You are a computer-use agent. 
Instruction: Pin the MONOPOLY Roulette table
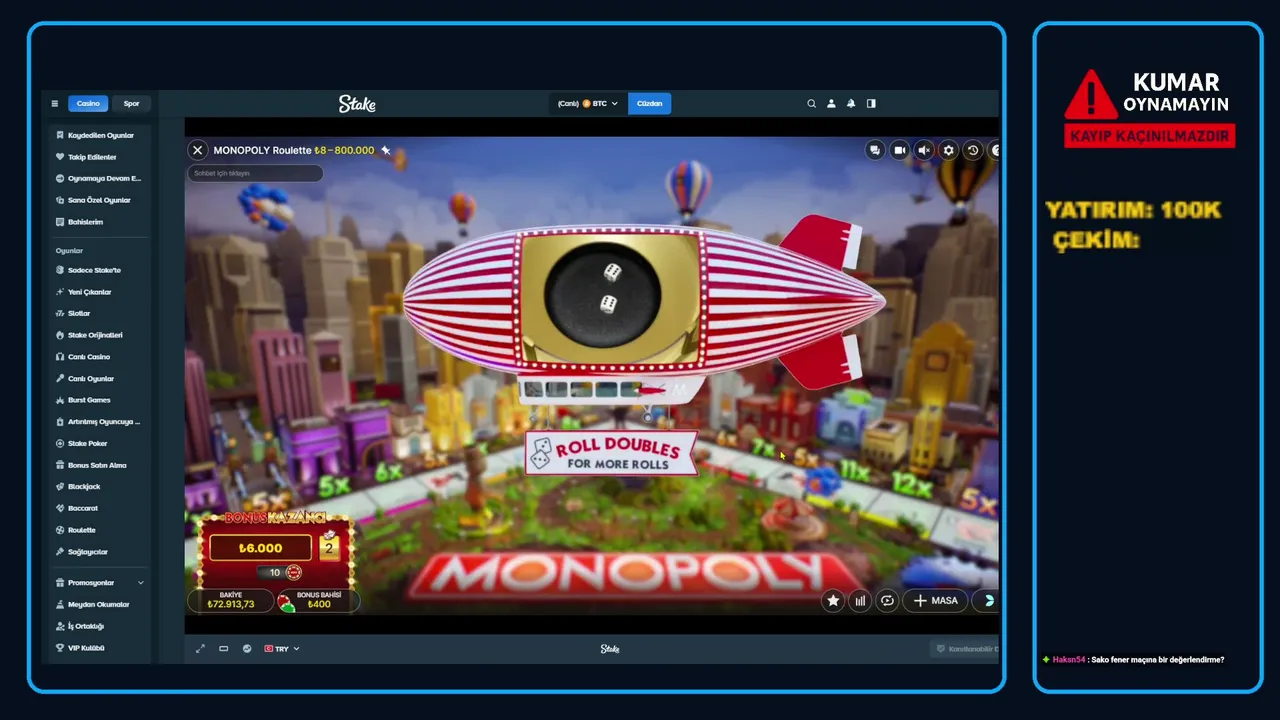[x=386, y=150]
